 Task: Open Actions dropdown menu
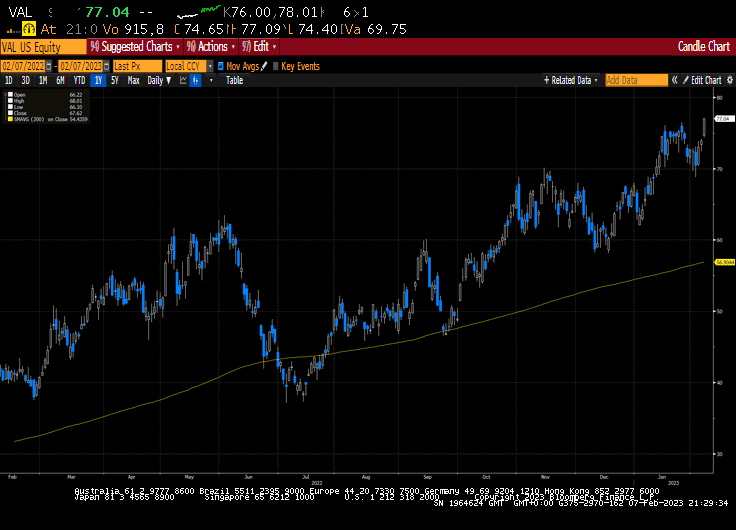[x=210, y=46]
